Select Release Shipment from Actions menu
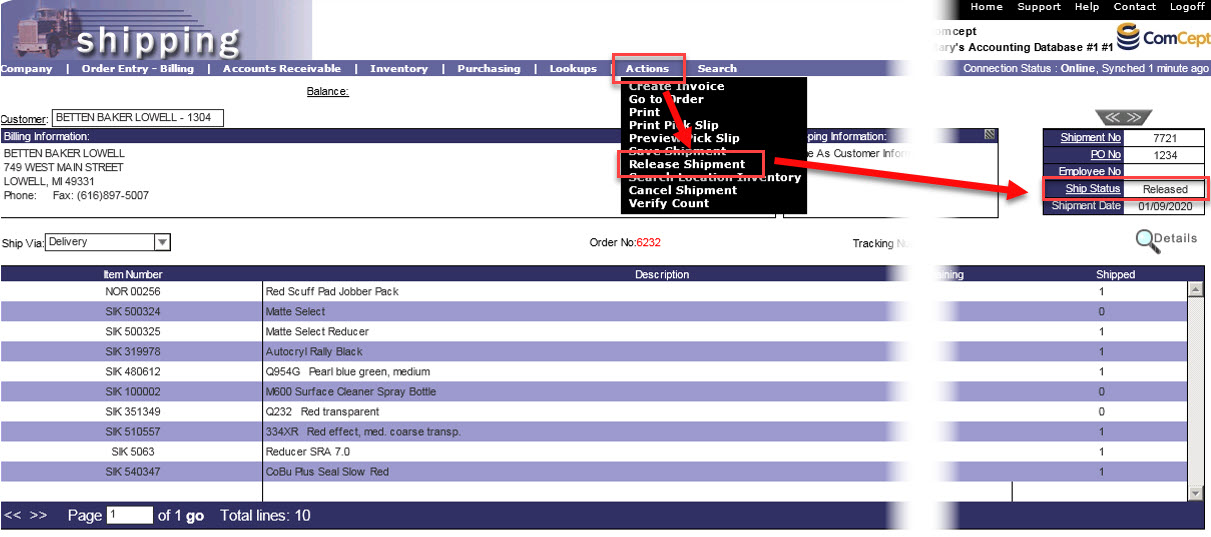 (x=686, y=164)
